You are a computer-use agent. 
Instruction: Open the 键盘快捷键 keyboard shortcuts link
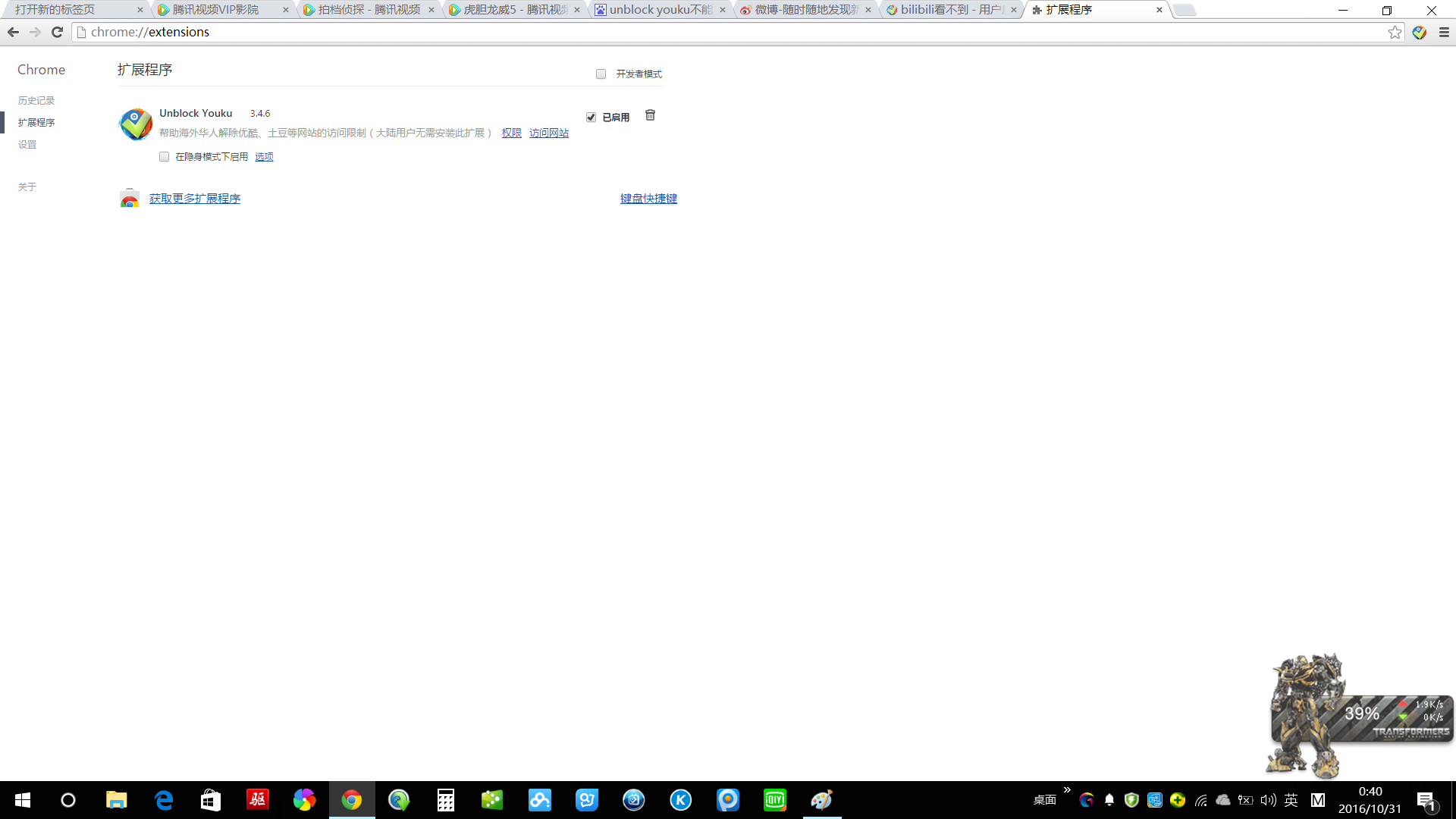point(648,198)
